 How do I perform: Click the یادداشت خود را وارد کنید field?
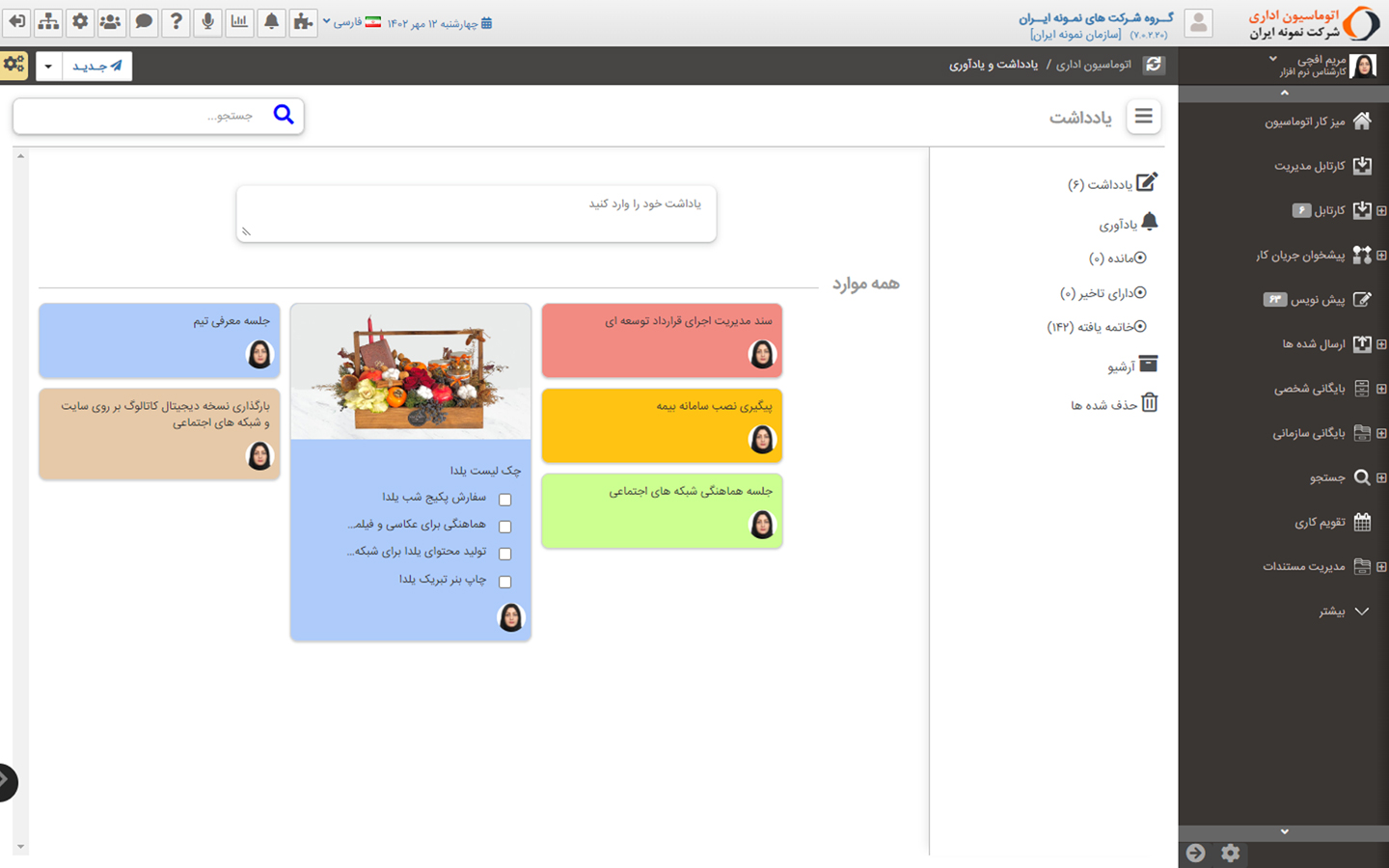(x=477, y=213)
